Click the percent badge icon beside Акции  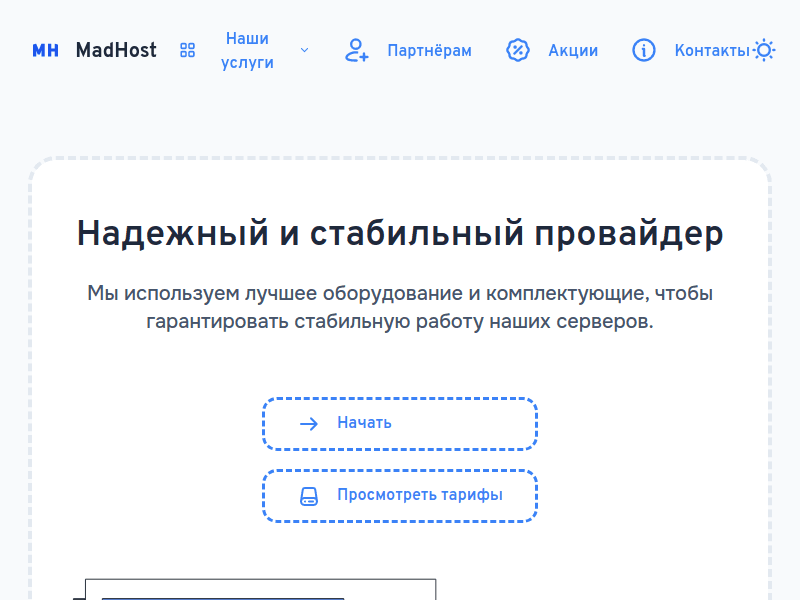tap(517, 50)
